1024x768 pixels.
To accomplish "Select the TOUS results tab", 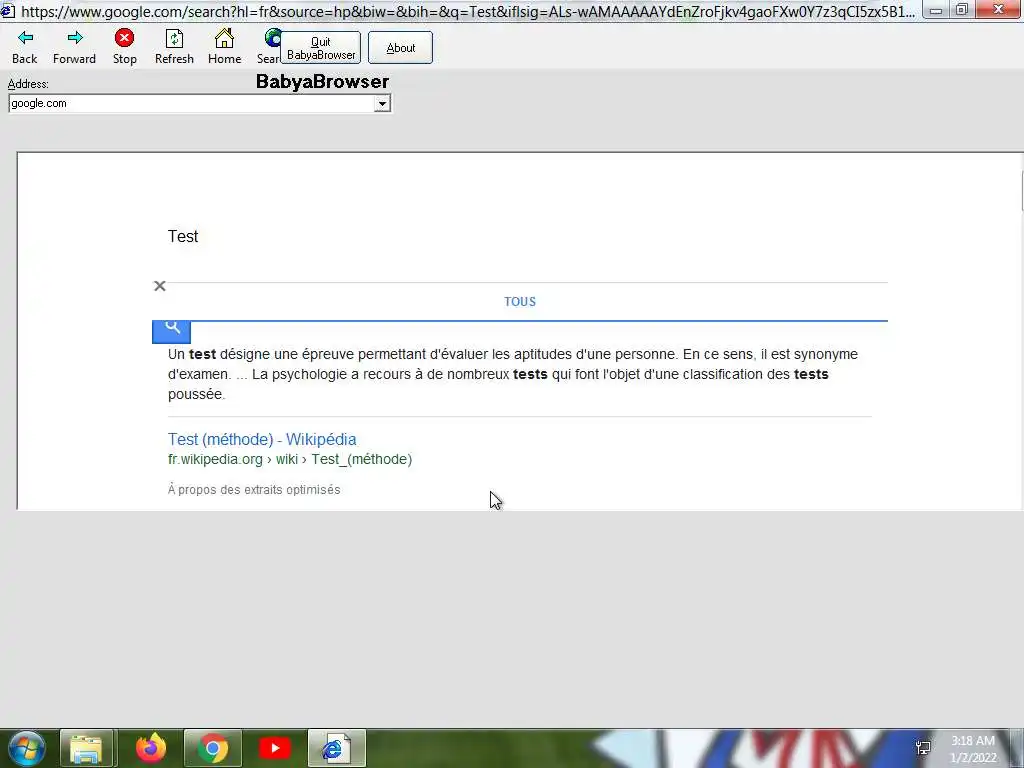I will click(x=520, y=302).
